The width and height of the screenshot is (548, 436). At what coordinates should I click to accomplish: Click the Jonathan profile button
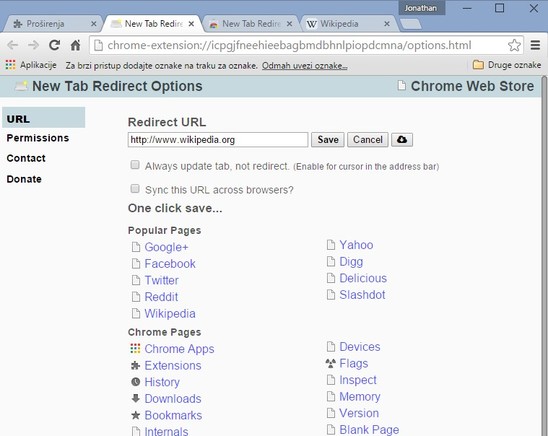point(421,8)
